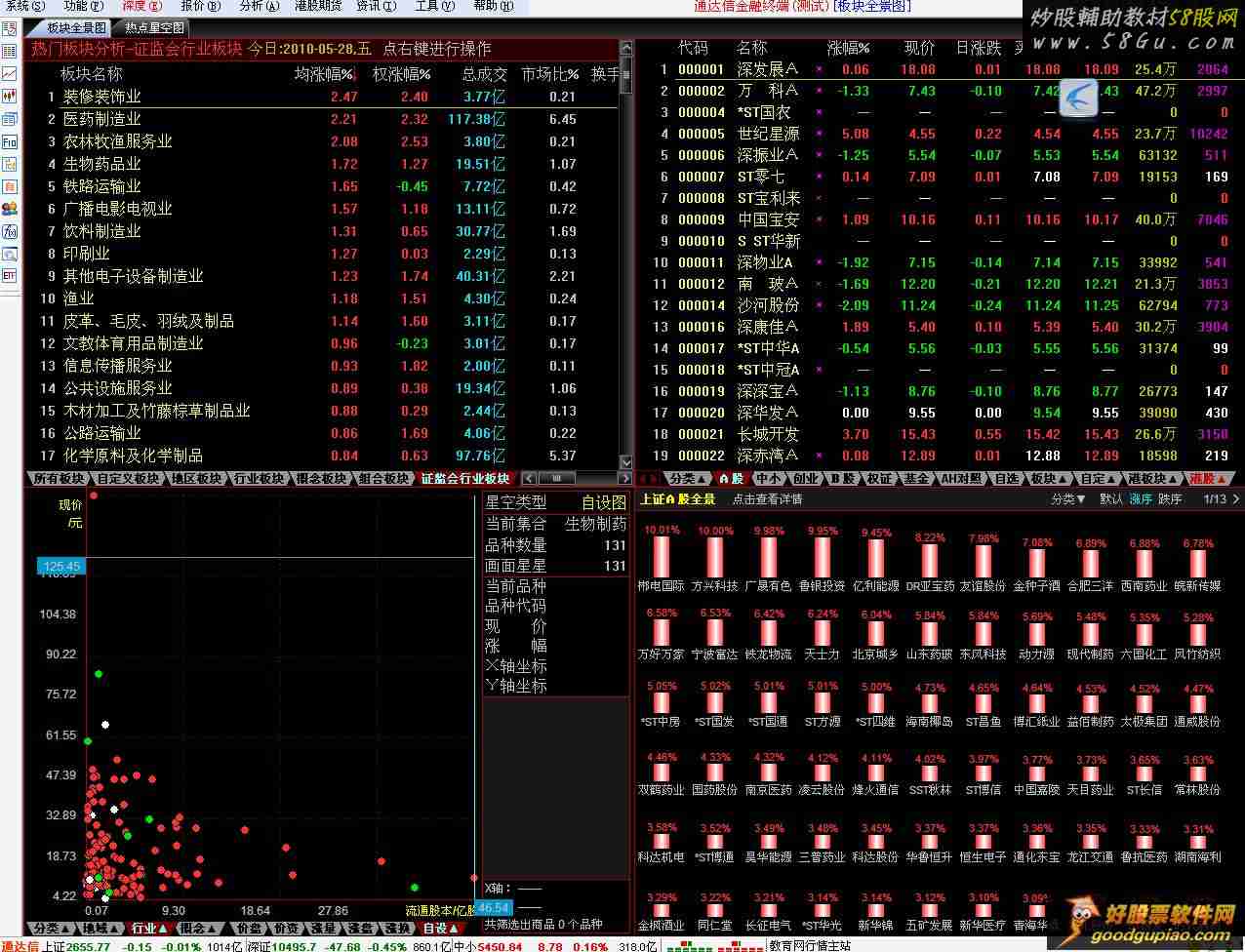This screenshot has height=952, width=1245.
Task: Select 默认 sort order
Action: pos(1111,498)
